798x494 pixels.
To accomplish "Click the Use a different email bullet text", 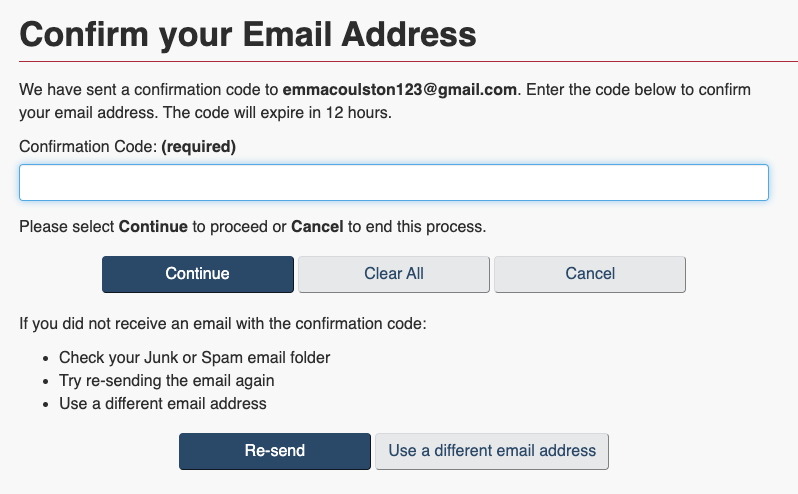I will 162,403.
